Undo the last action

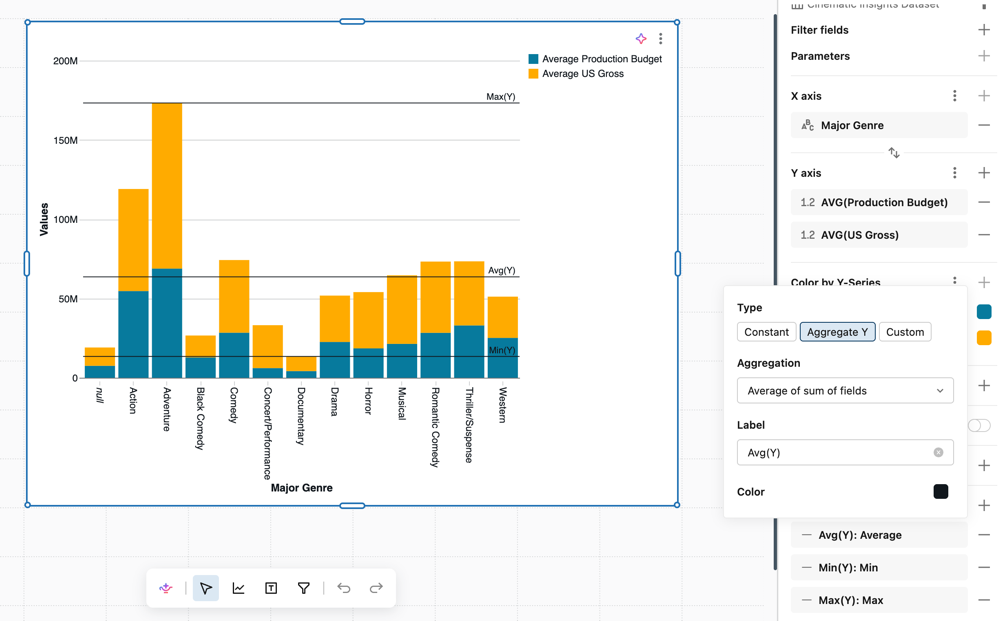[x=344, y=588]
